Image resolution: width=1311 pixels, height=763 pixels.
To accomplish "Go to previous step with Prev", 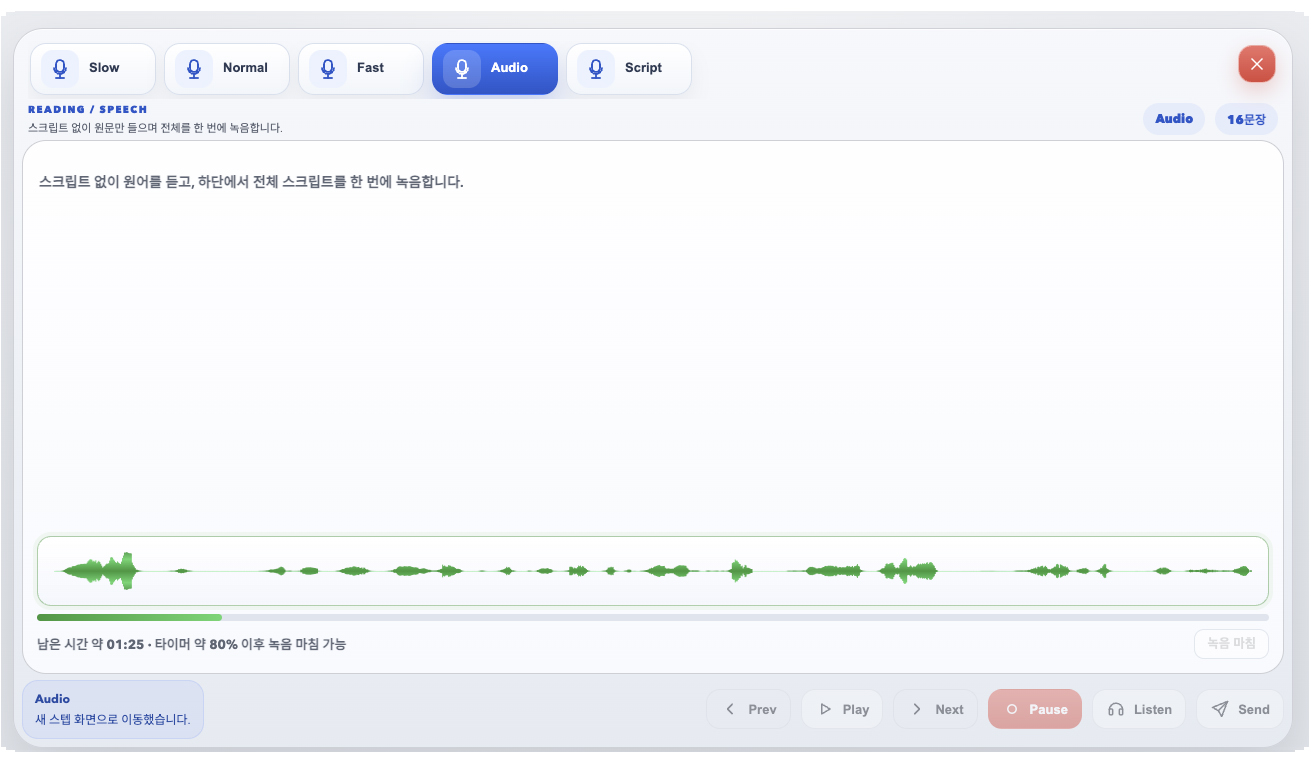I will point(748,710).
